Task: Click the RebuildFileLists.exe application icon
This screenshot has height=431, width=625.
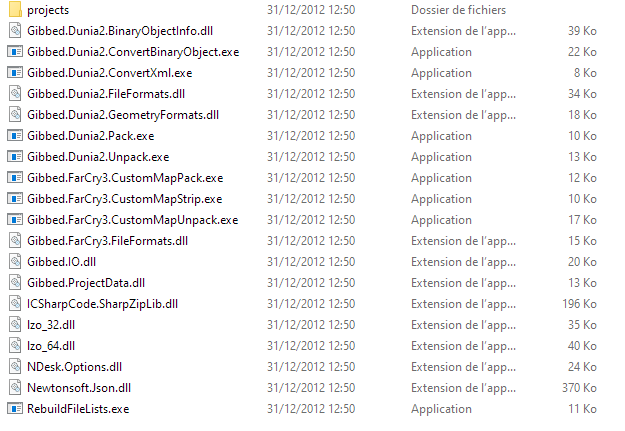Action: click(15, 409)
